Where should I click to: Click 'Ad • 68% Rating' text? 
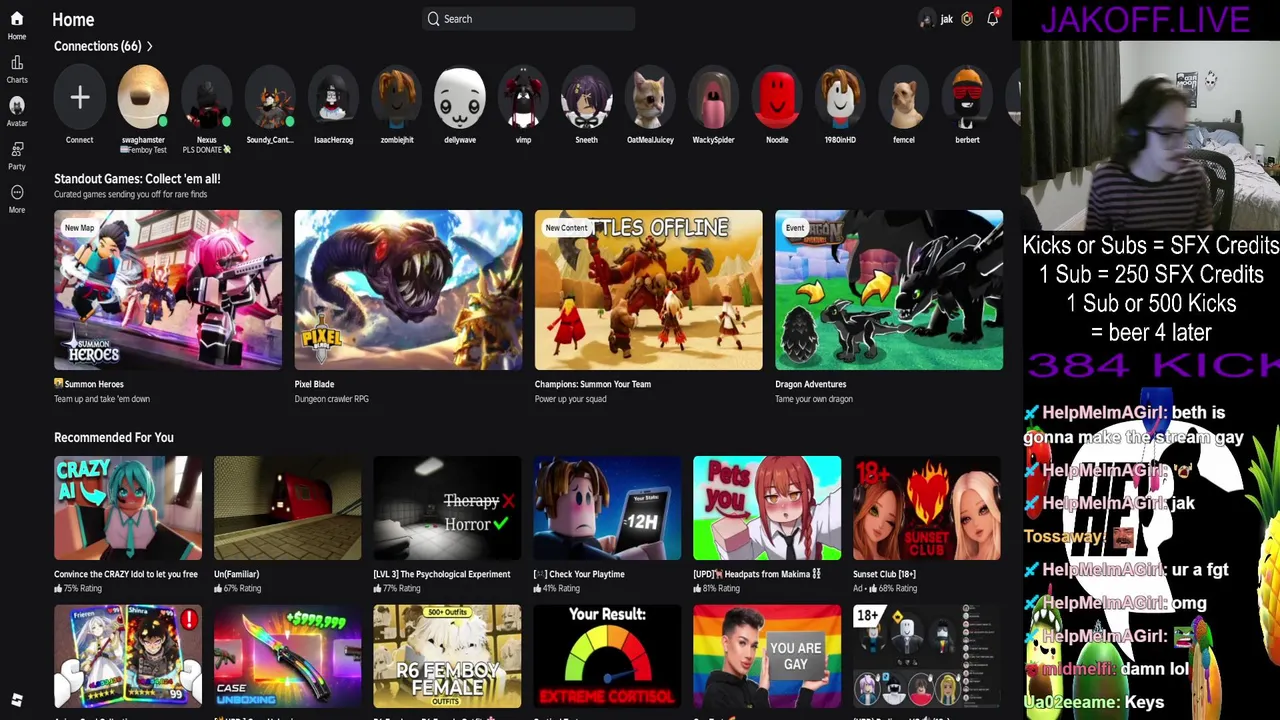tap(886, 589)
